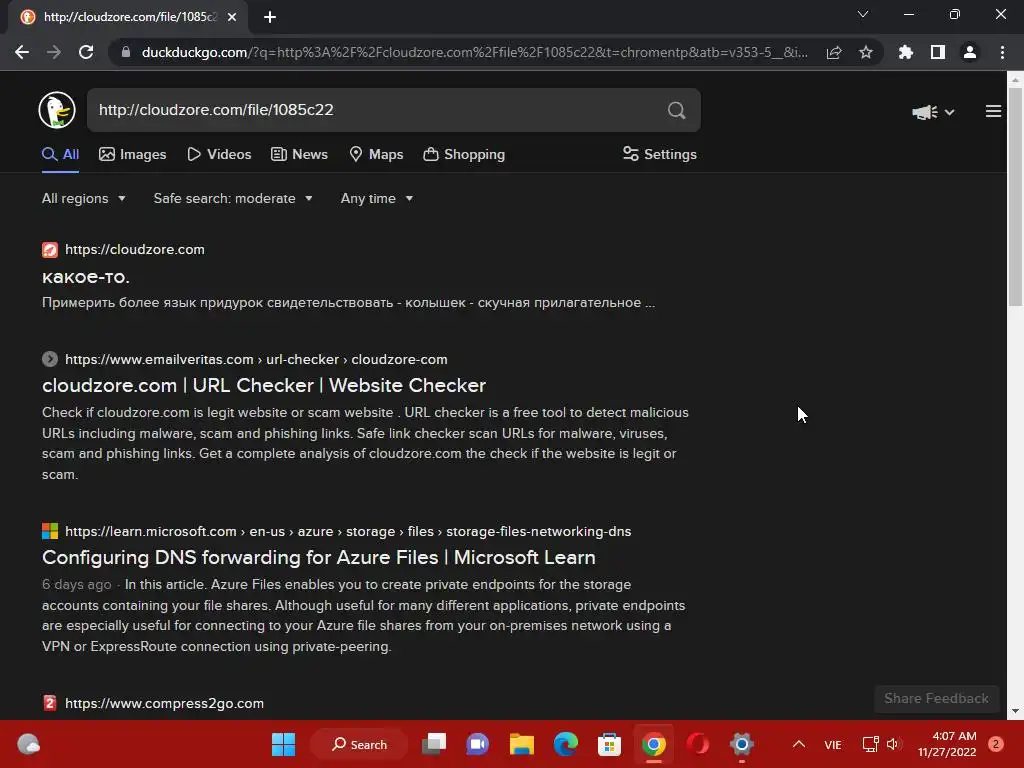Open the megaphone notifications dropdown

(933, 112)
